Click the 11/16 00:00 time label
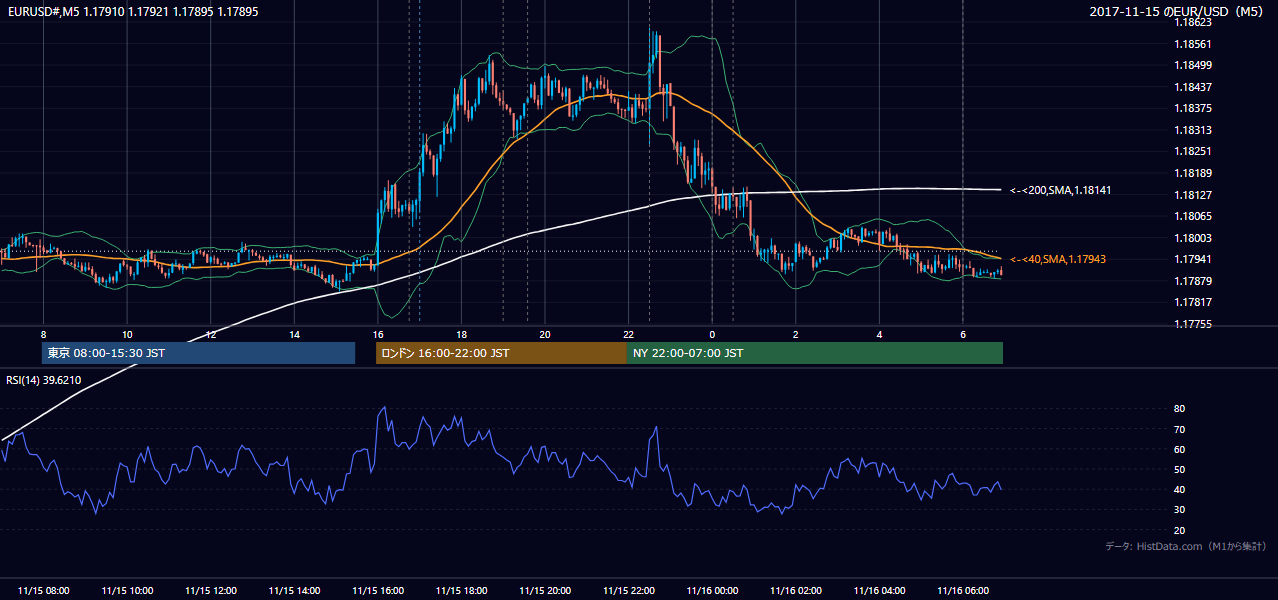 point(713,591)
